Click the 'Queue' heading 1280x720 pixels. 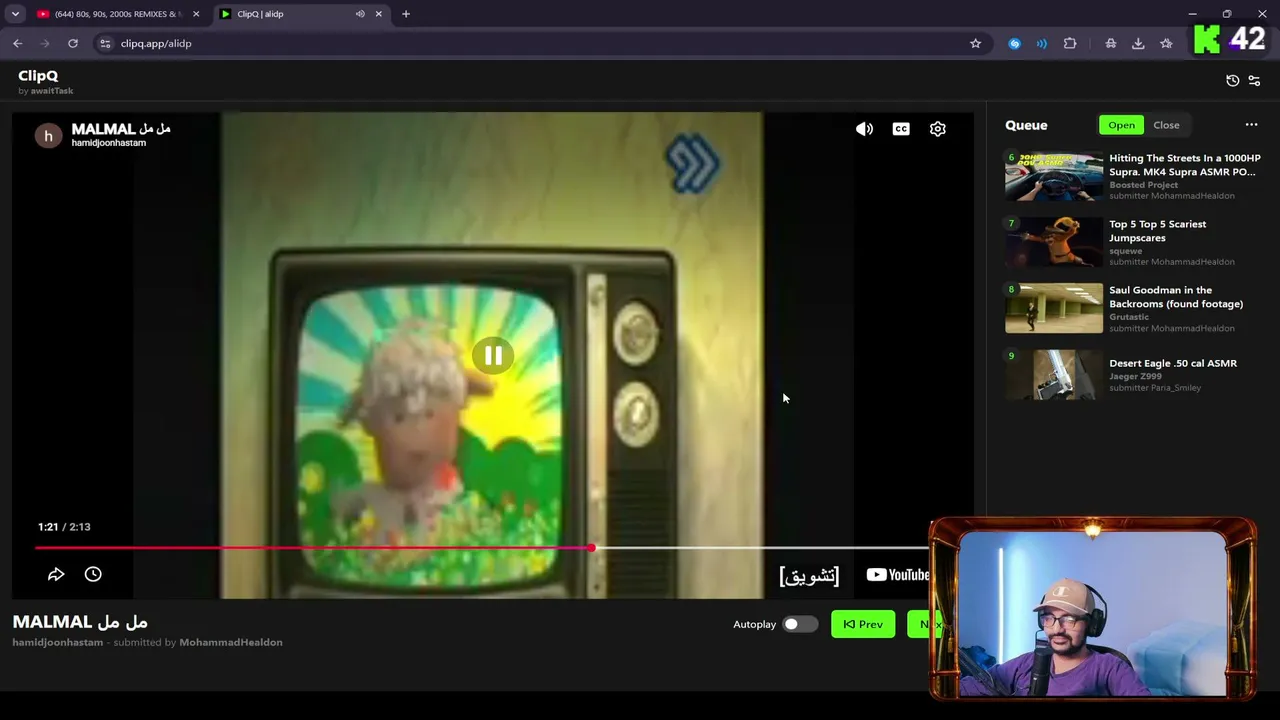tap(1026, 125)
